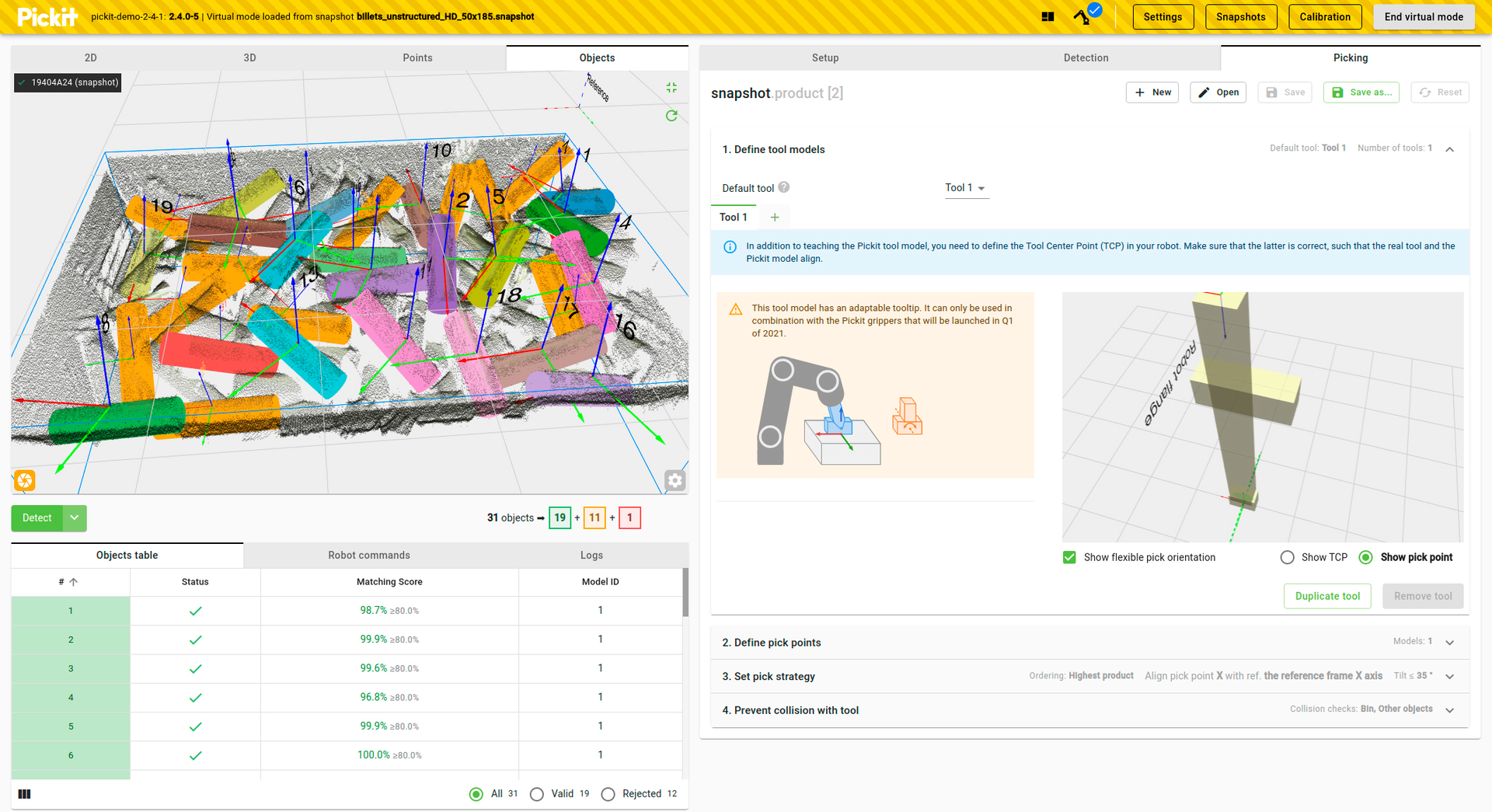Uncheck Show flexible pick orientation

[1069, 557]
